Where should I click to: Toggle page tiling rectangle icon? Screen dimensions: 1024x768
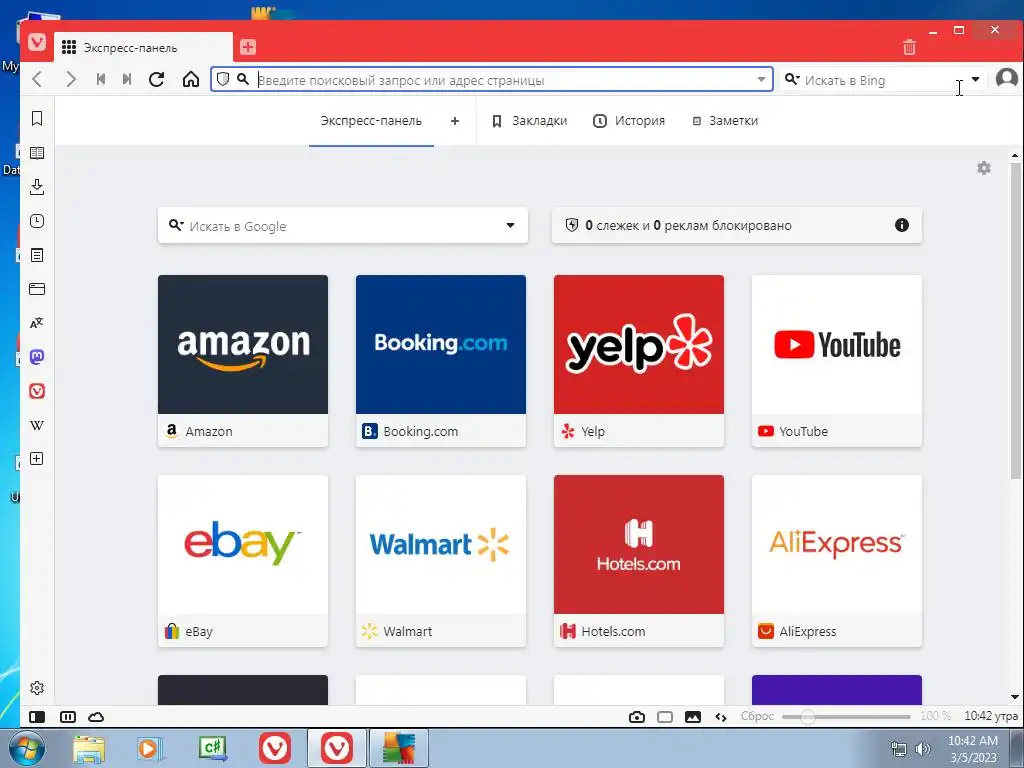pyautogui.click(x=665, y=717)
